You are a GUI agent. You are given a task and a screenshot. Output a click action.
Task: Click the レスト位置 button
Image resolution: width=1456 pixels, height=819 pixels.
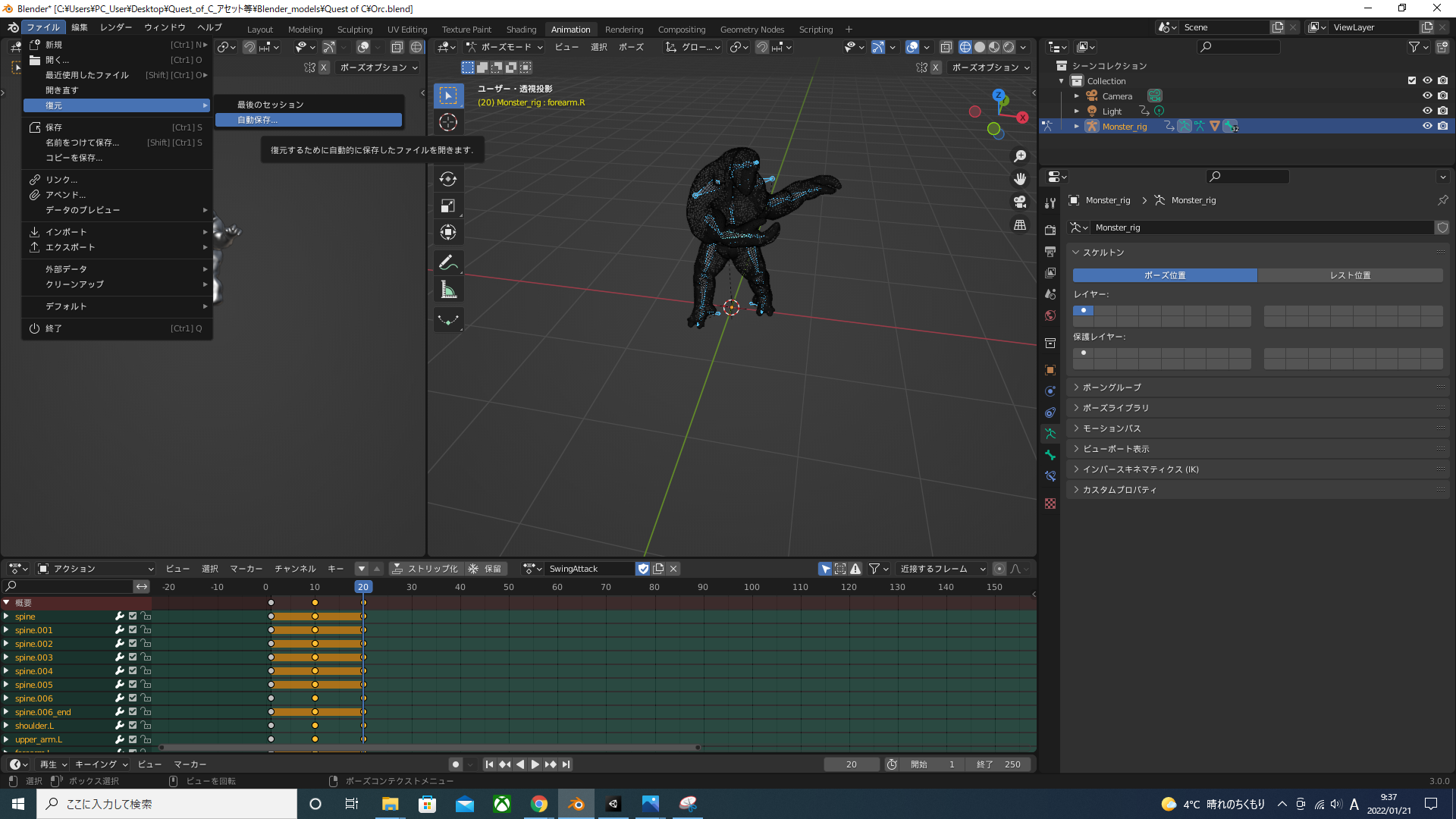click(x=1350, y=275)
